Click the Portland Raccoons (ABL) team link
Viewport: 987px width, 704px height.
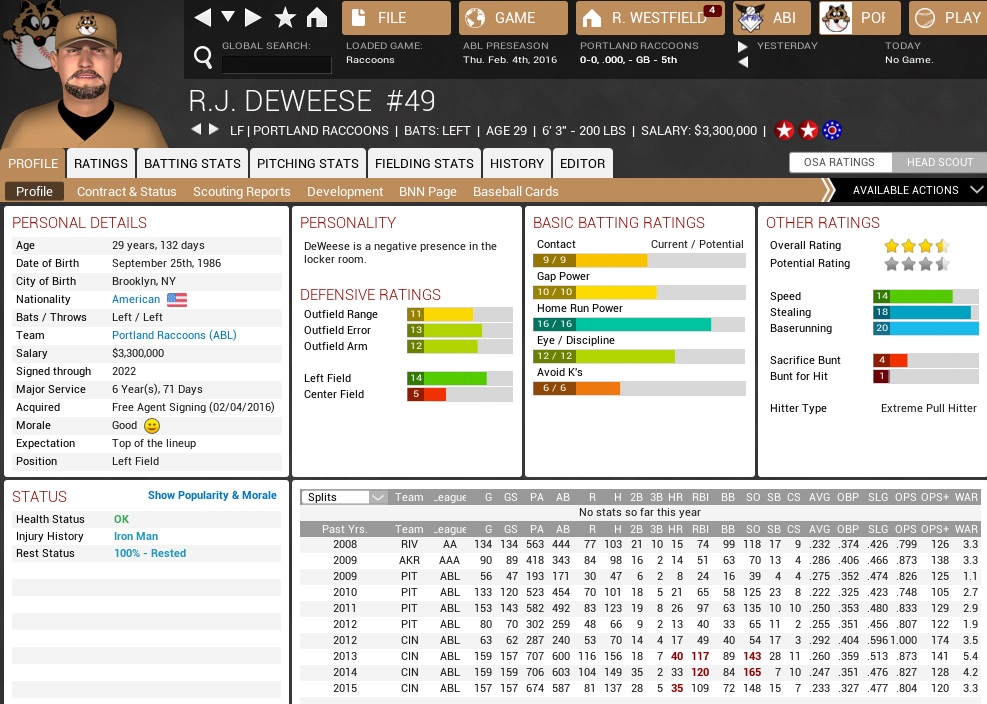click(174, 335)
